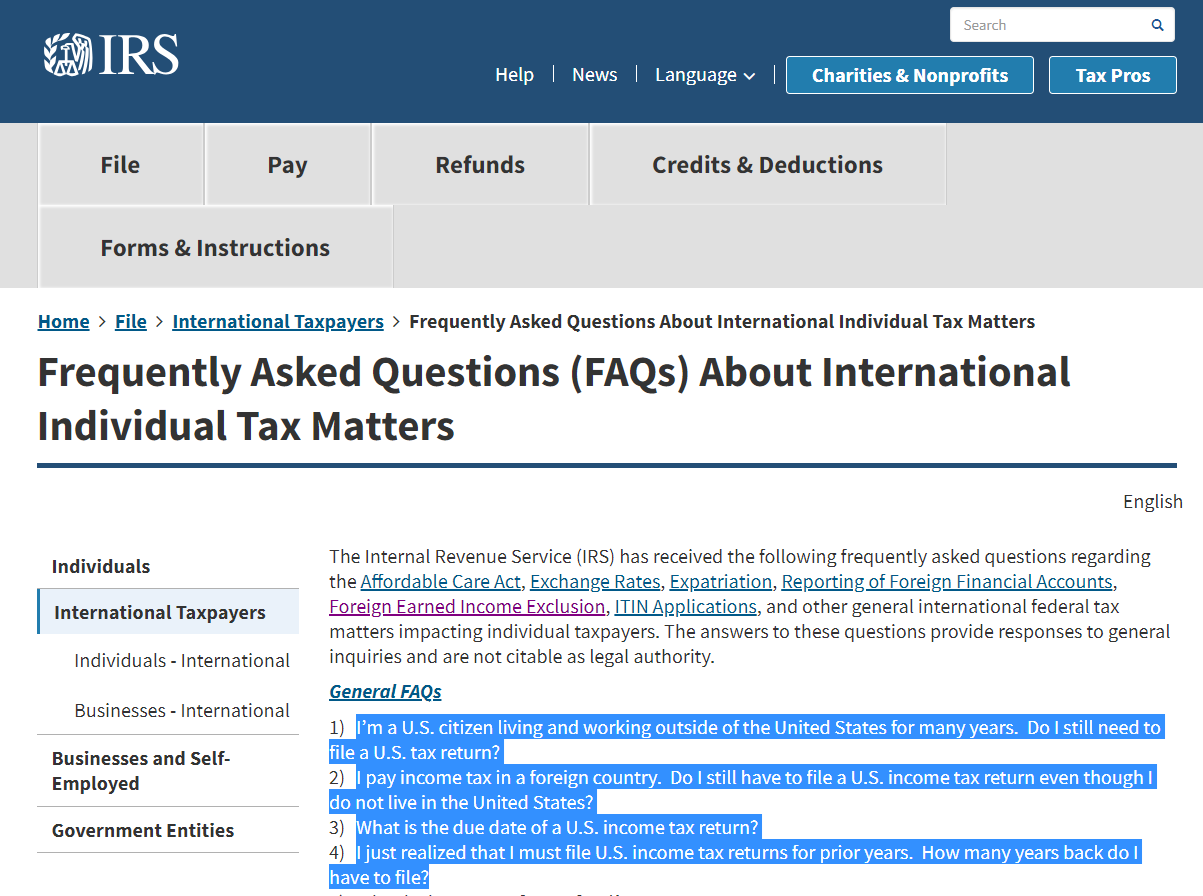The image size is (1203, 896).
Task: Switch to the Refunds tab
Action: click(x=480, y=164)
